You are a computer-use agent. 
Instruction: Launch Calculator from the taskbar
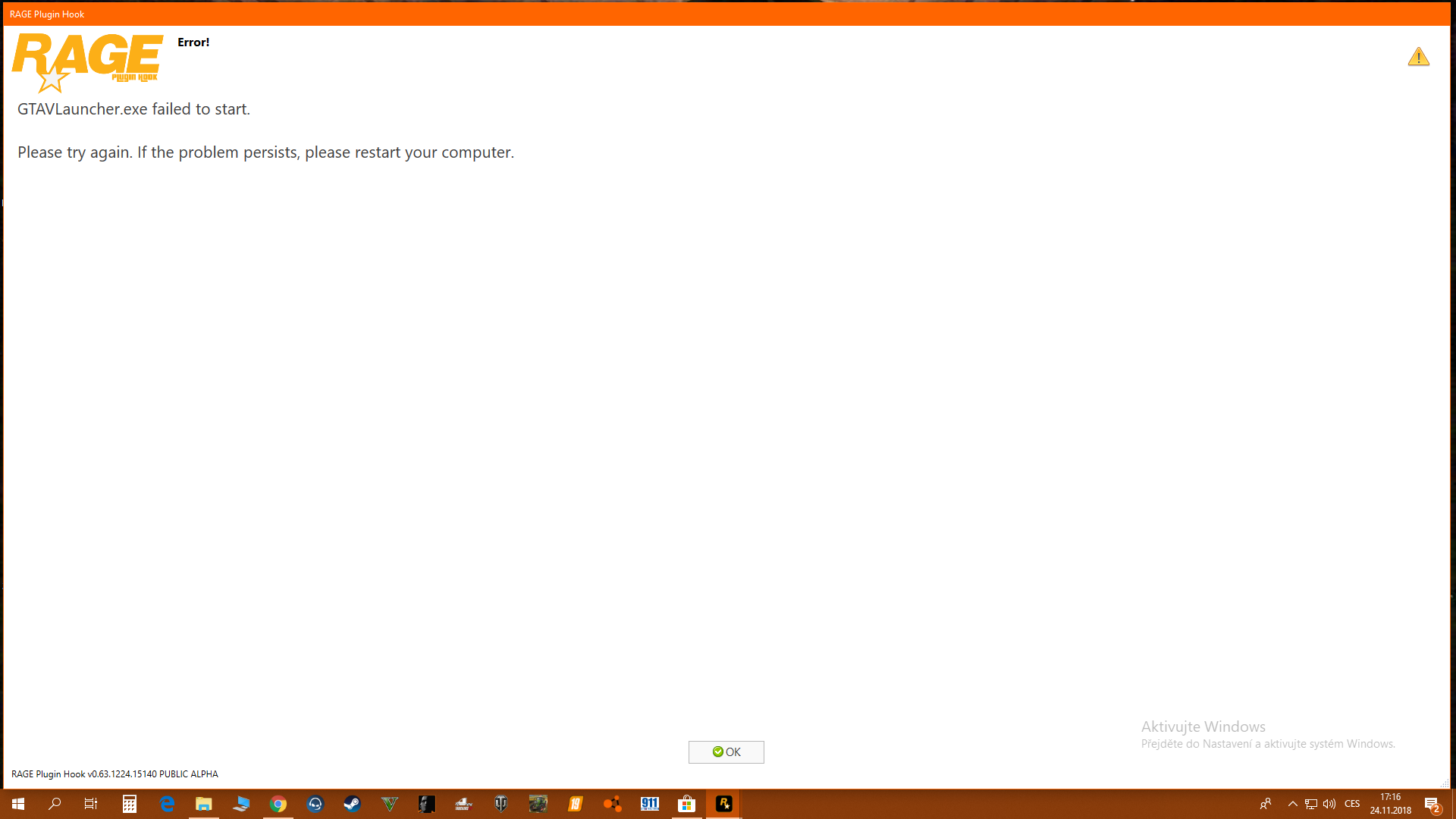pos(129,804)
